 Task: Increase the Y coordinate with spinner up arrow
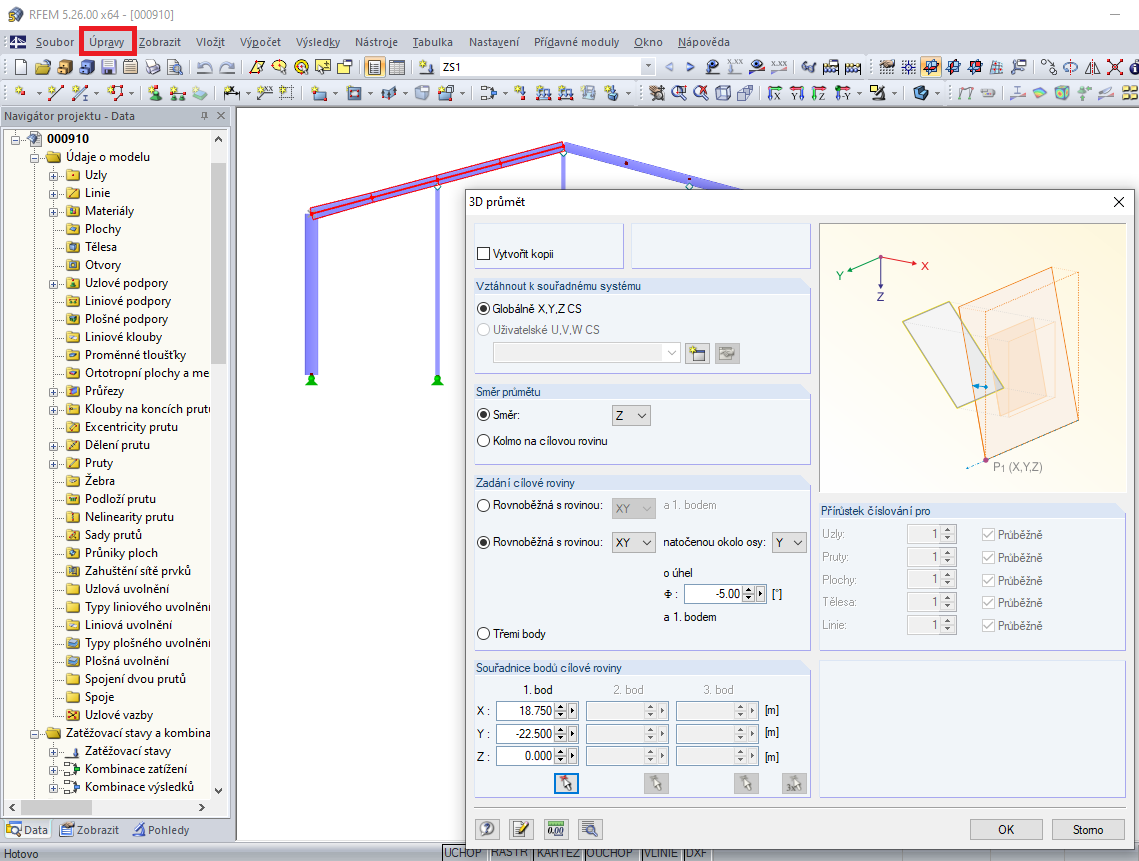(560, 729)
